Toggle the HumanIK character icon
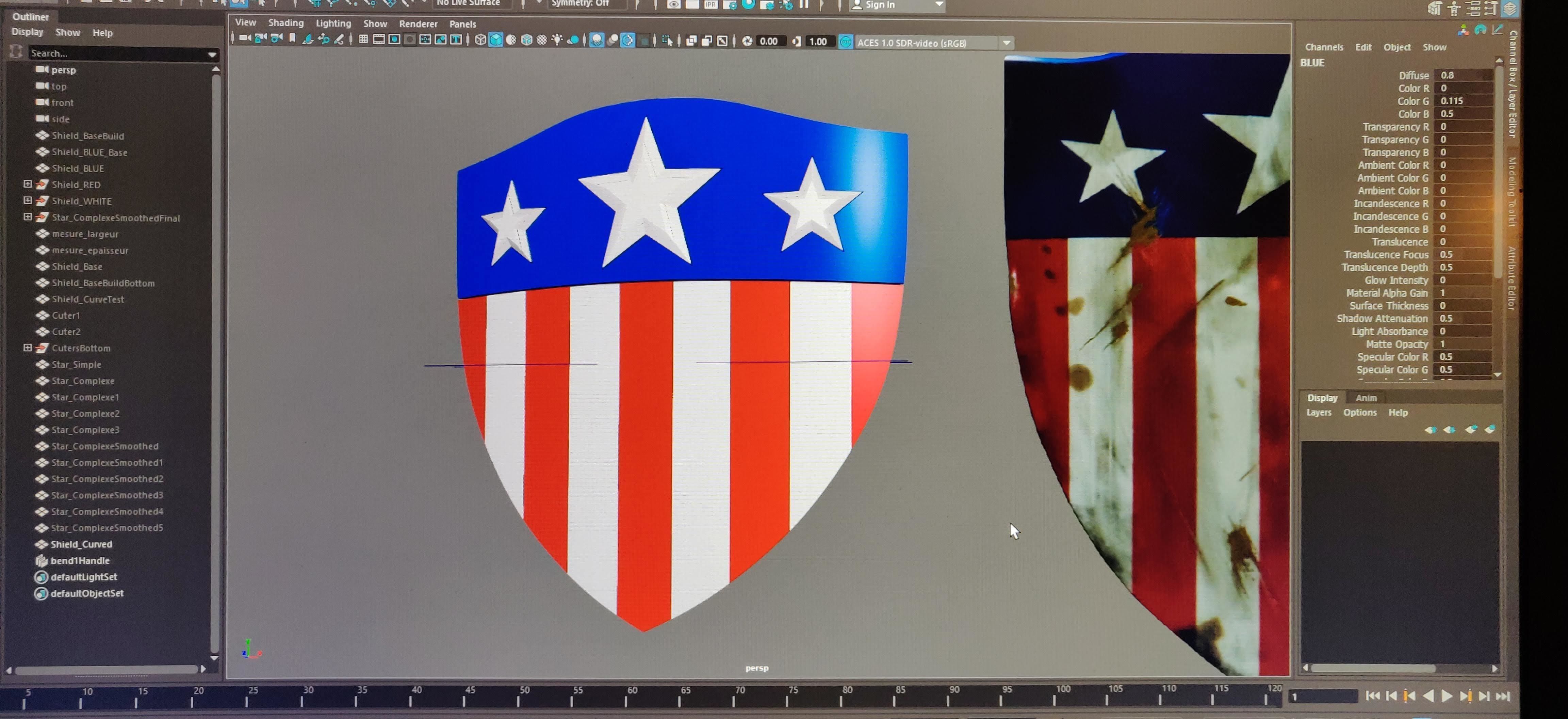Image resolution: width=1568 pixels, height=719 pixels. coord(1454,9)
